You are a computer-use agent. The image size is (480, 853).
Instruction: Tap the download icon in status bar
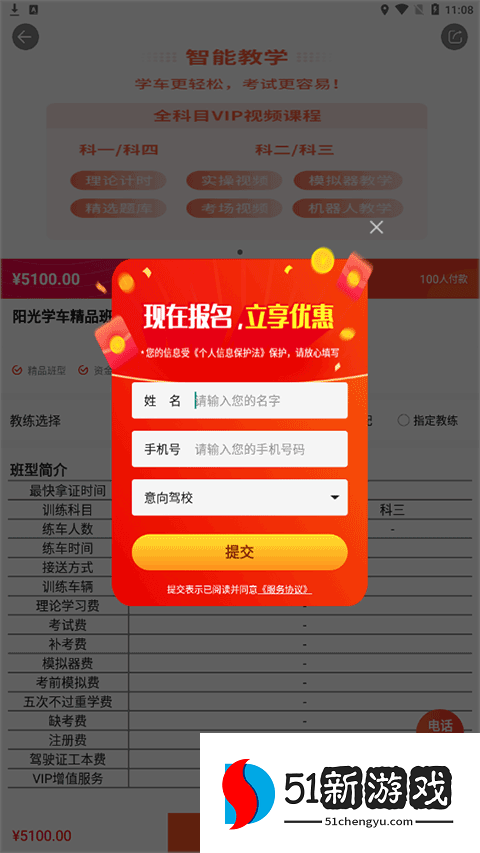[x=15, y=9]
